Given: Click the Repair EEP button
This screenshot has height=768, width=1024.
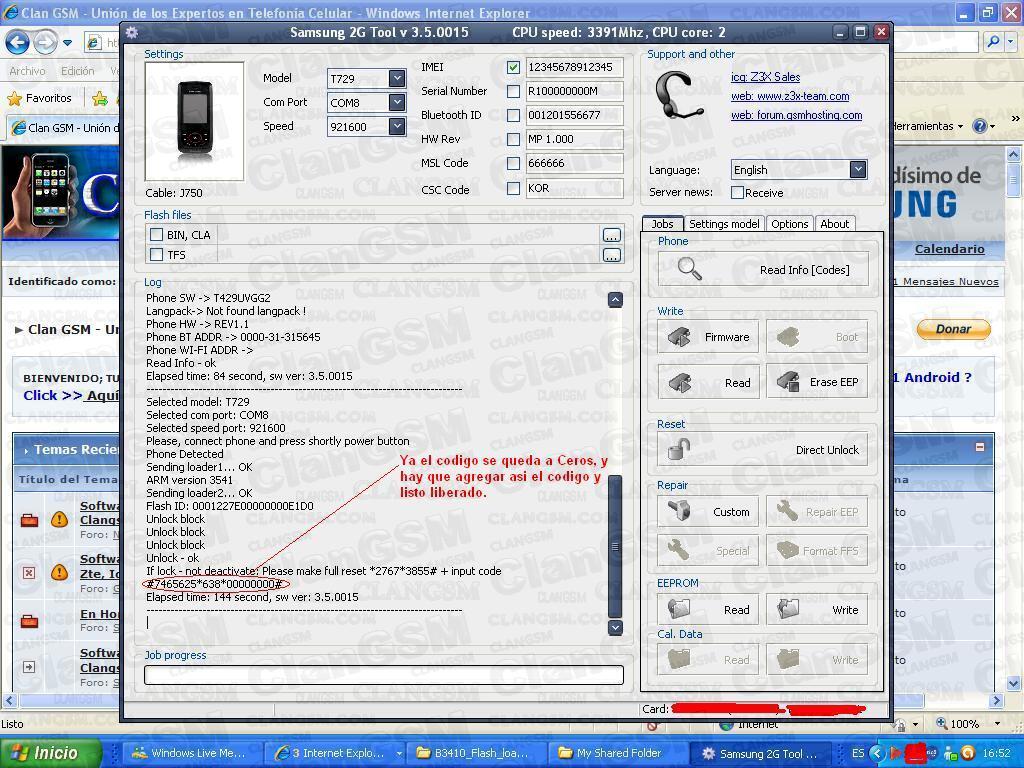Looking at the screenshot, I should pos(817,511).
